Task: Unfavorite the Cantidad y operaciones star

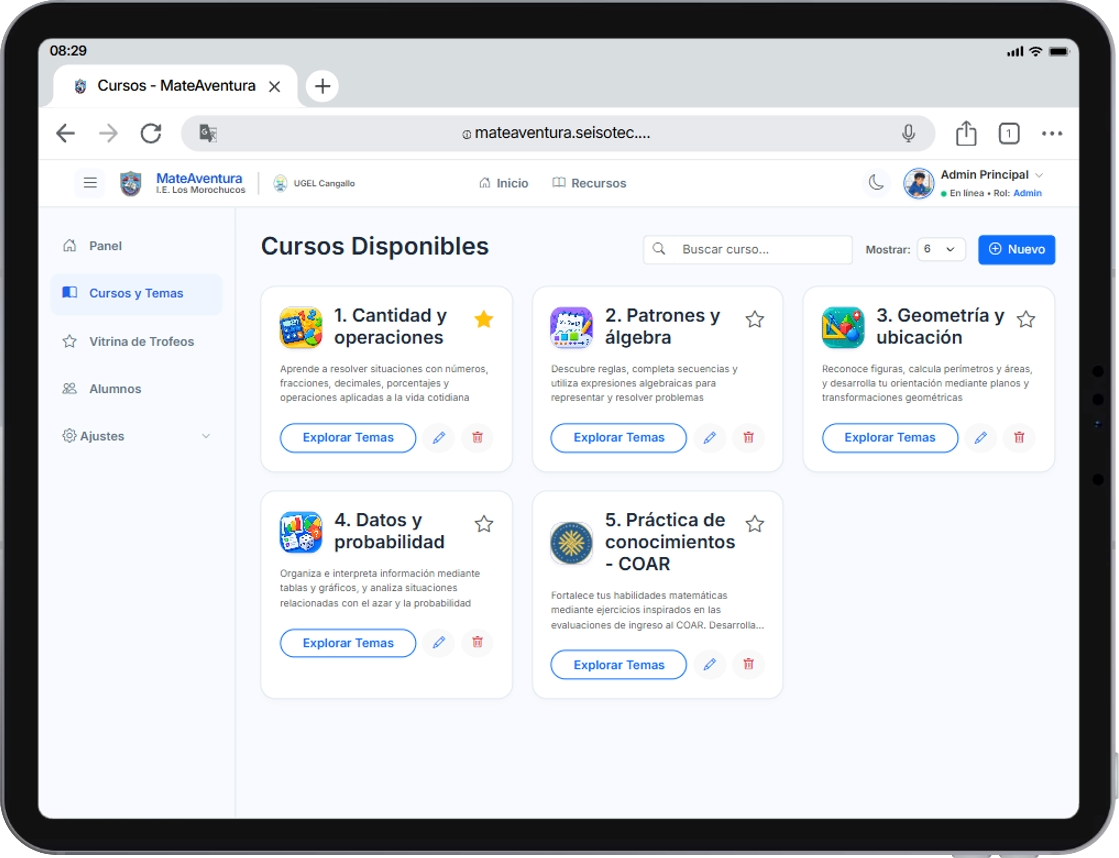Action: [484, 319]
